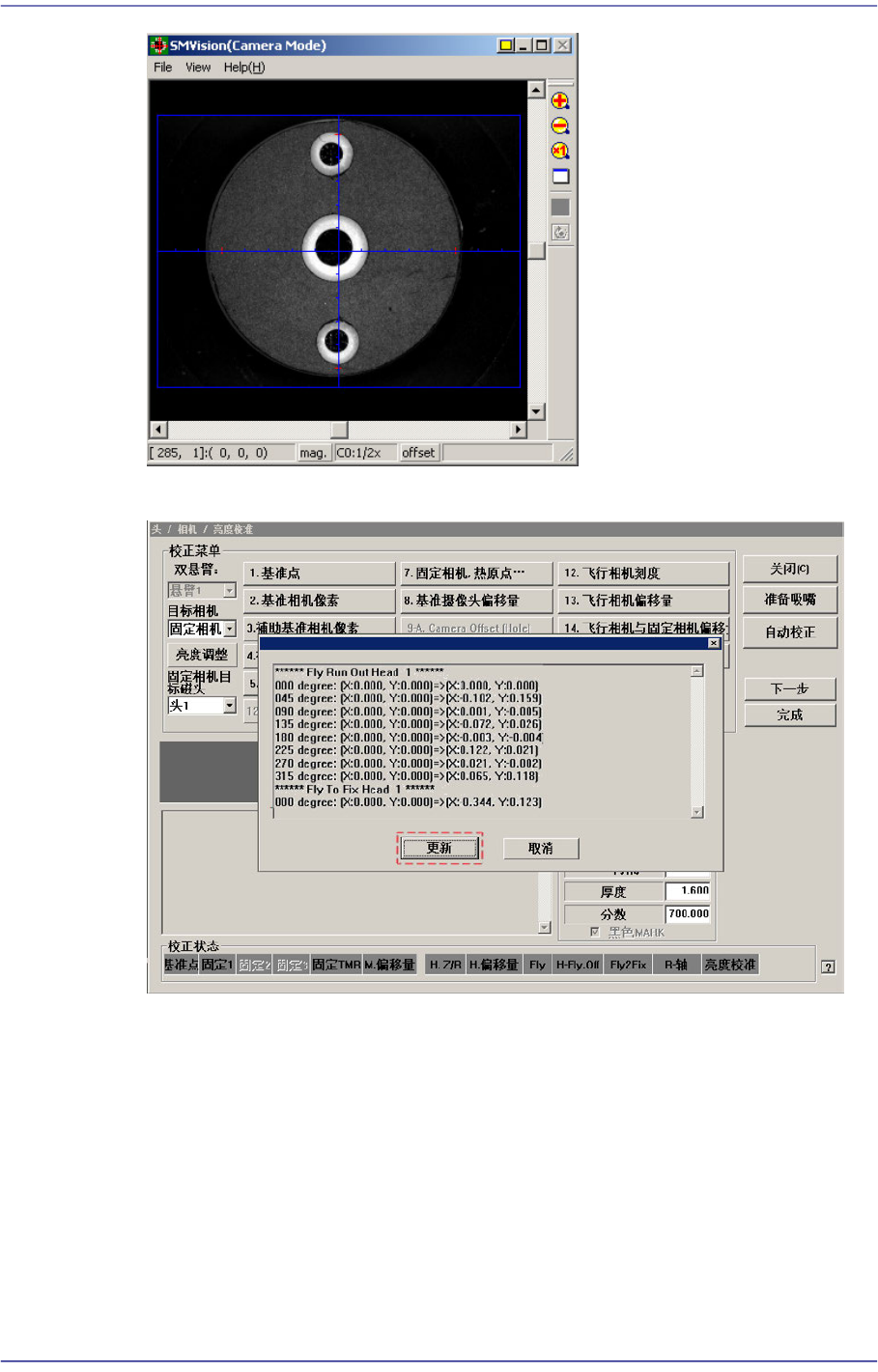Click scroll left arrow of SMVision image view
The height and width of the screenshot is (1372, 878).
159,430
